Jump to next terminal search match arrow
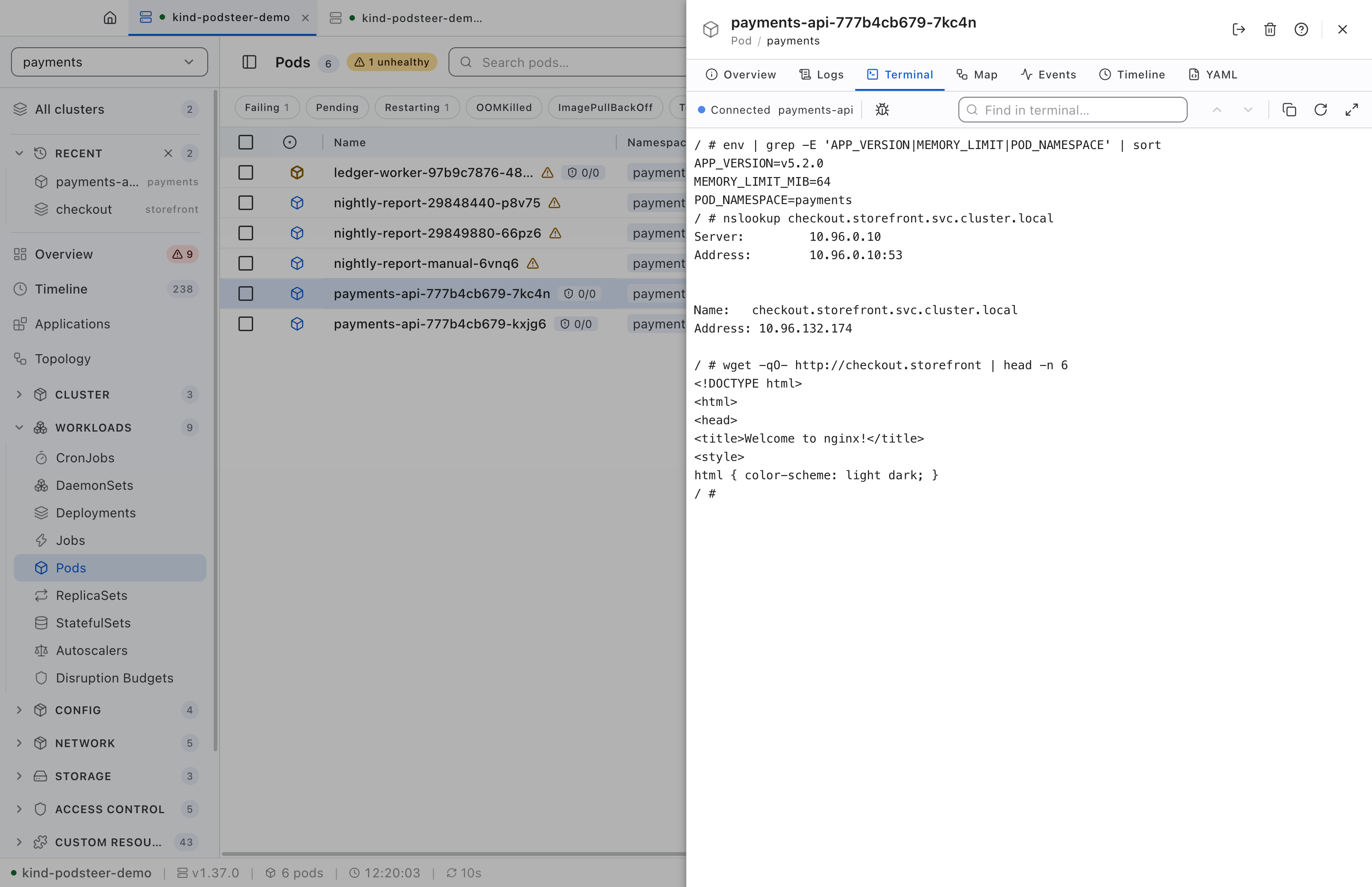 (x=1248, y=110)
